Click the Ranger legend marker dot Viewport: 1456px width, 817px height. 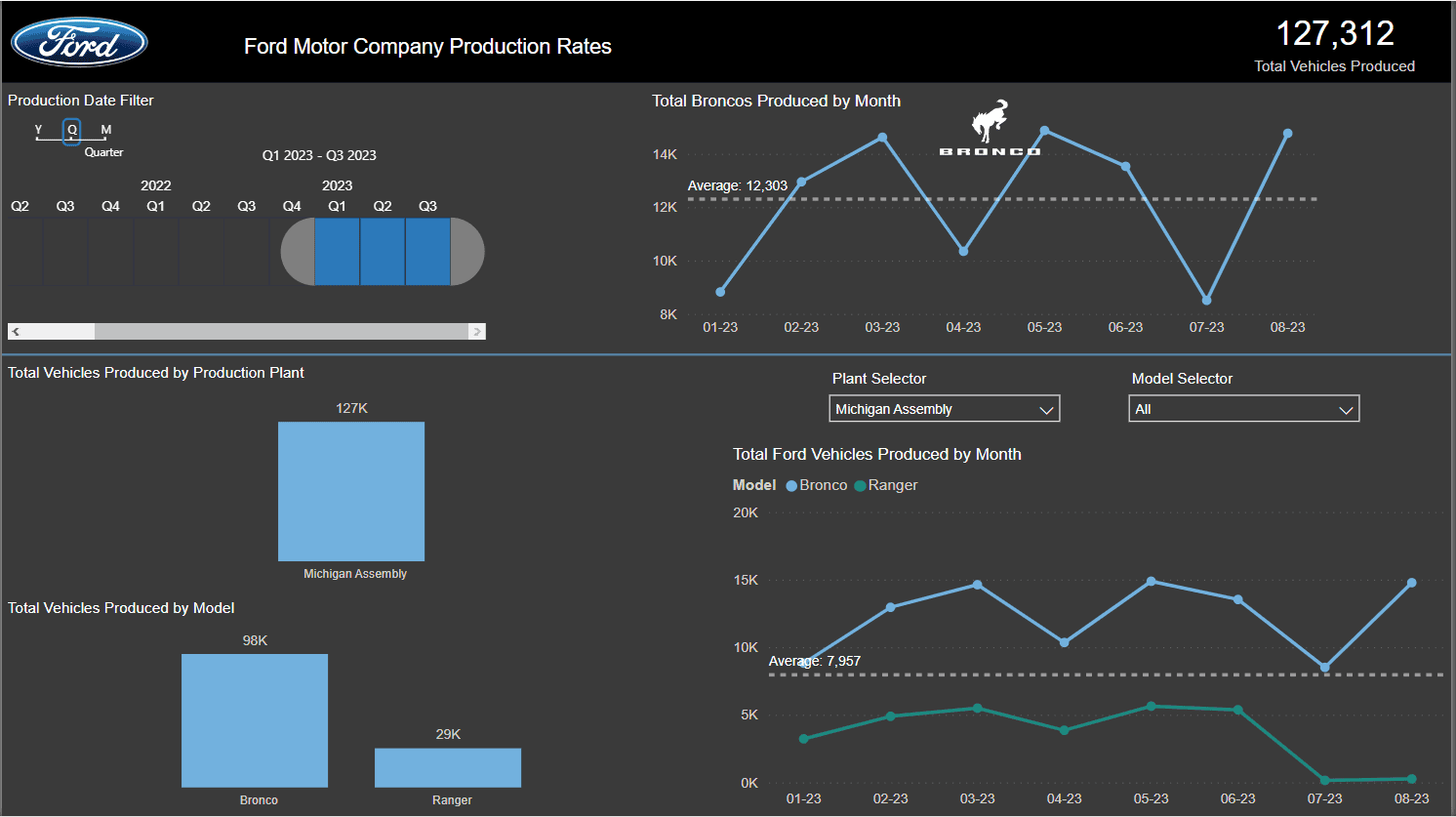(860, 486)
